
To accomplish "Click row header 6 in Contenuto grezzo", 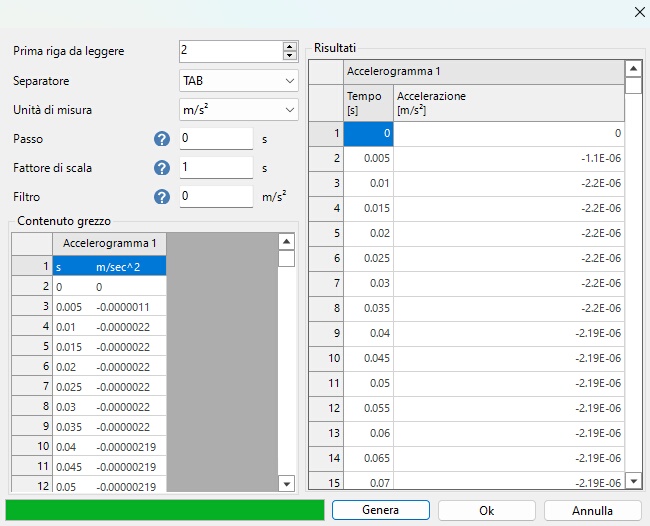I will click(x=32, y=366).
